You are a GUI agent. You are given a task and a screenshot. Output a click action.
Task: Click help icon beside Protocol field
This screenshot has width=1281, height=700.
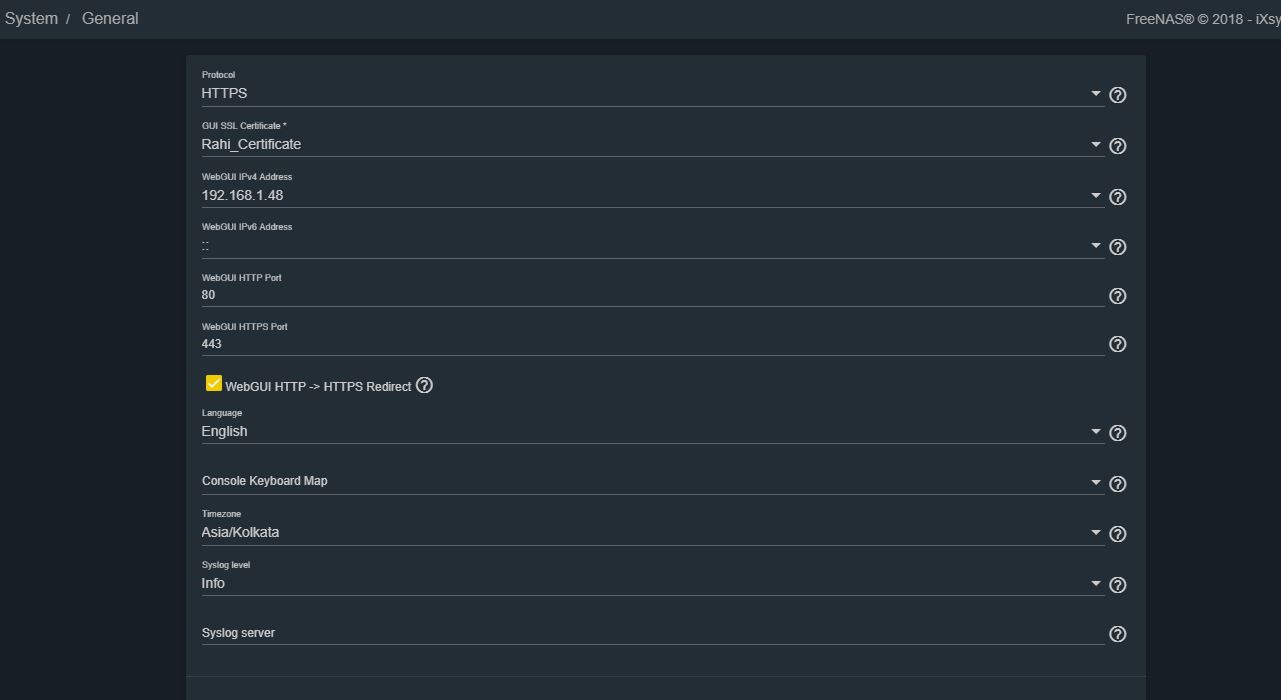[1118, 95]
